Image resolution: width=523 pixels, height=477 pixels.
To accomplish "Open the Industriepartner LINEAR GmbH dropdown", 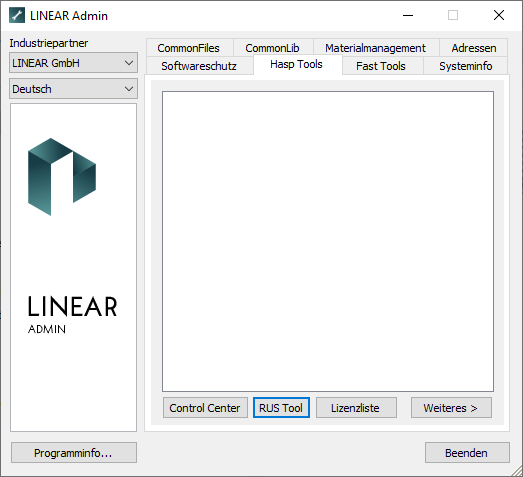I will pyautogui.click(x=73, y=63).
